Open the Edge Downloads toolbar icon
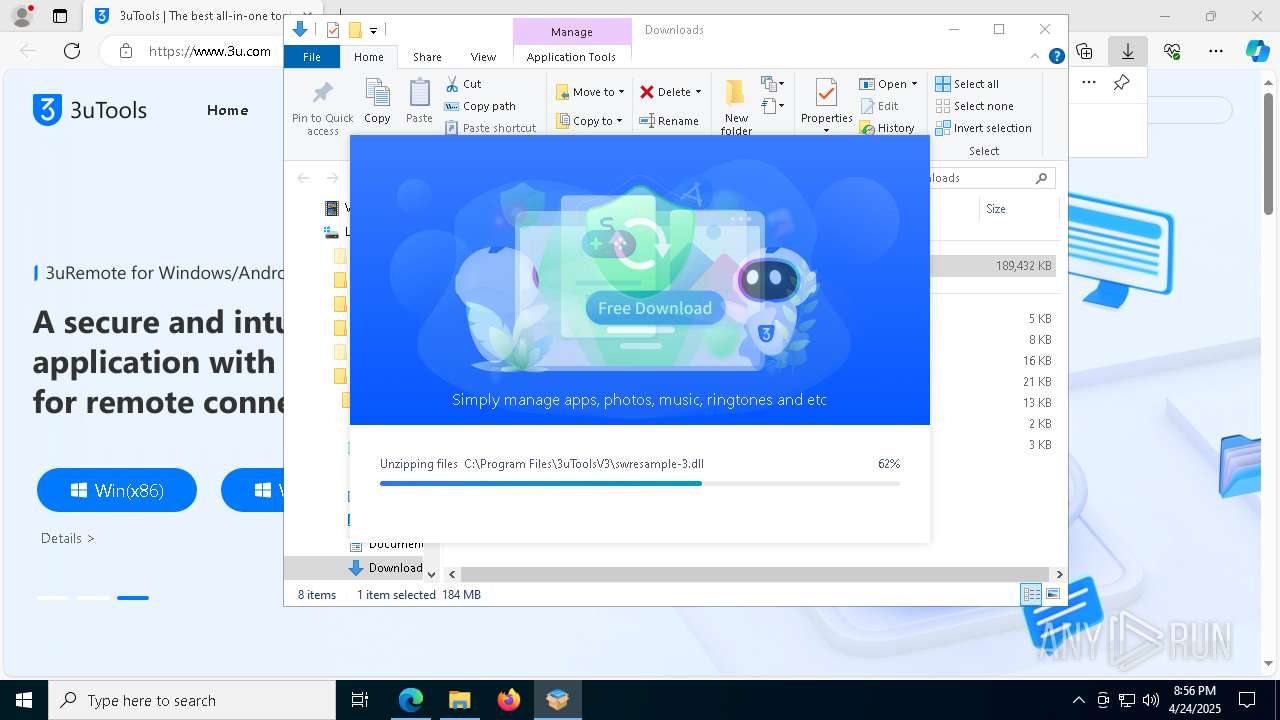1280x720 pixels. 1128,51
